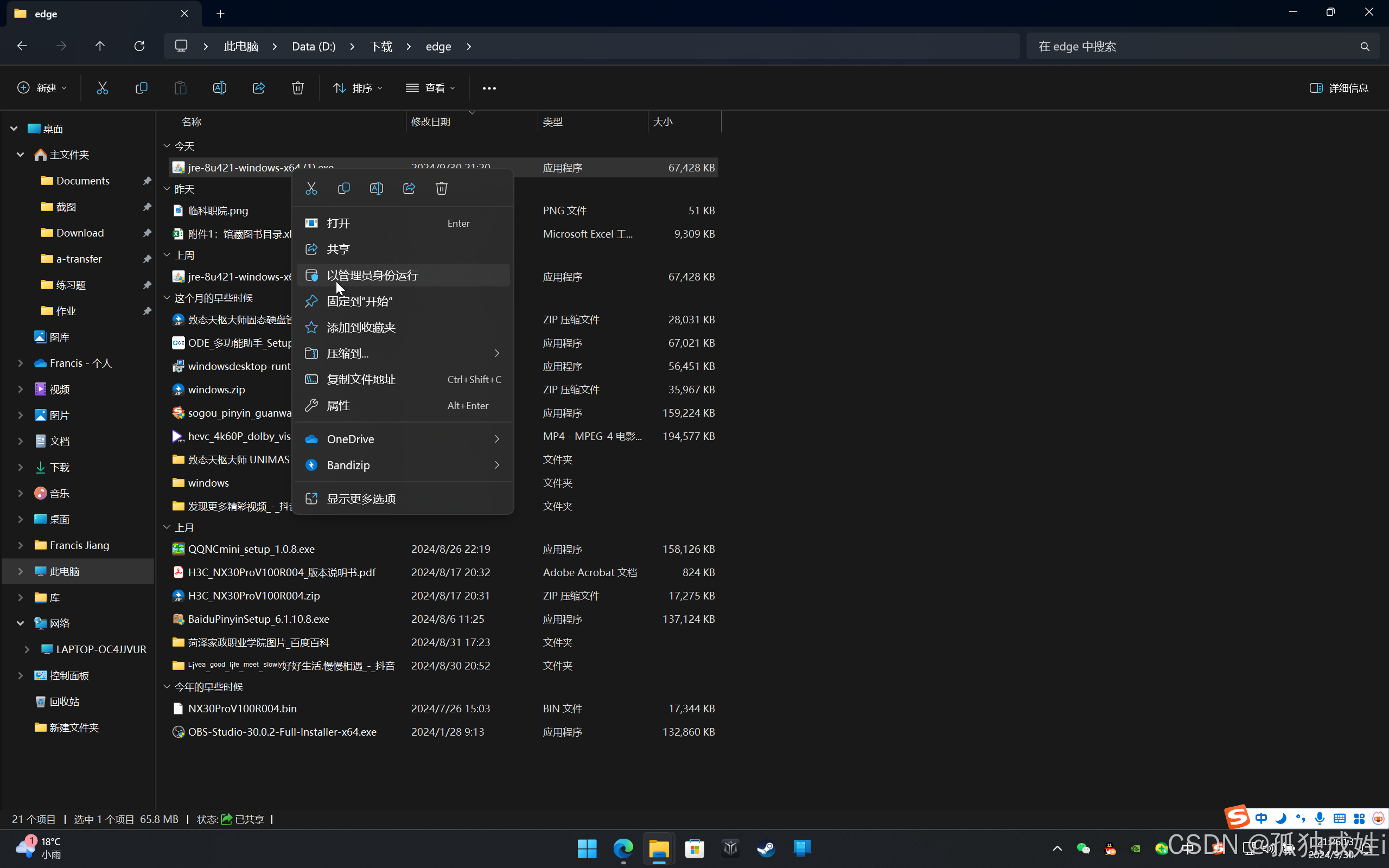
Task: Toggle 详细信息 panel on the right
Action: pos(1339,87)
